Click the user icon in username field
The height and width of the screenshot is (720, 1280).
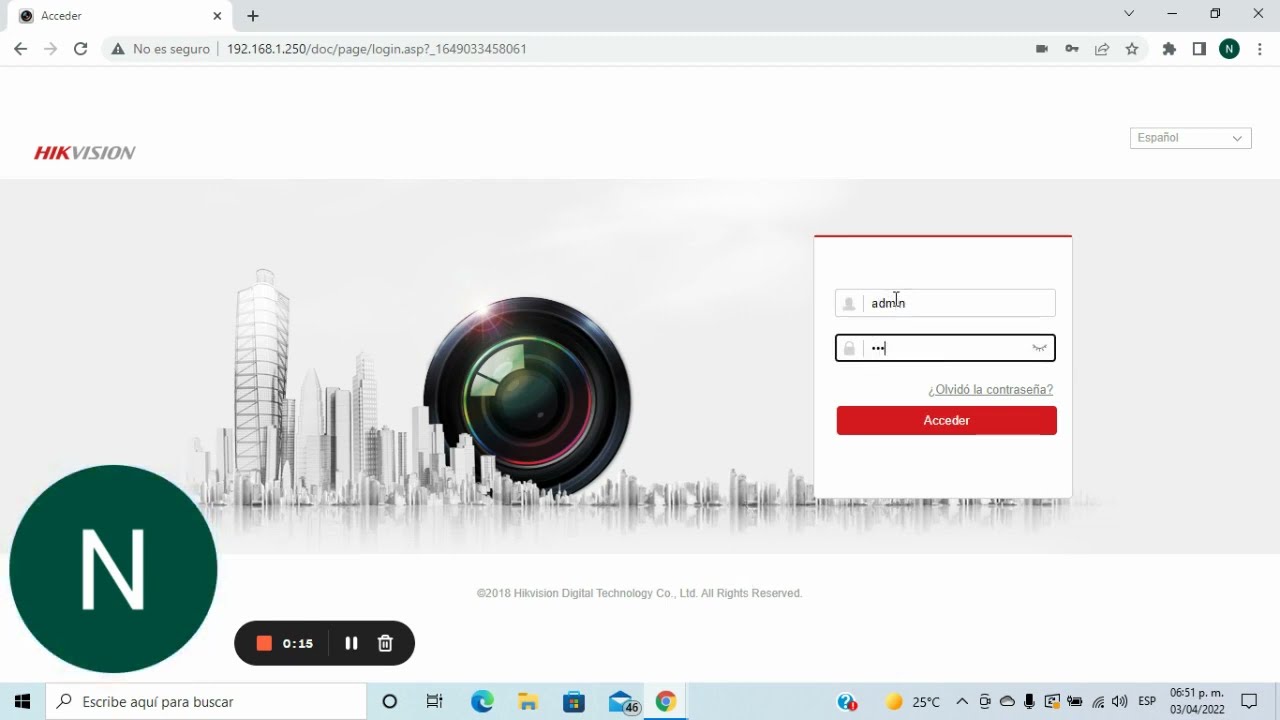pyautogui.click(x=849, y=303)
